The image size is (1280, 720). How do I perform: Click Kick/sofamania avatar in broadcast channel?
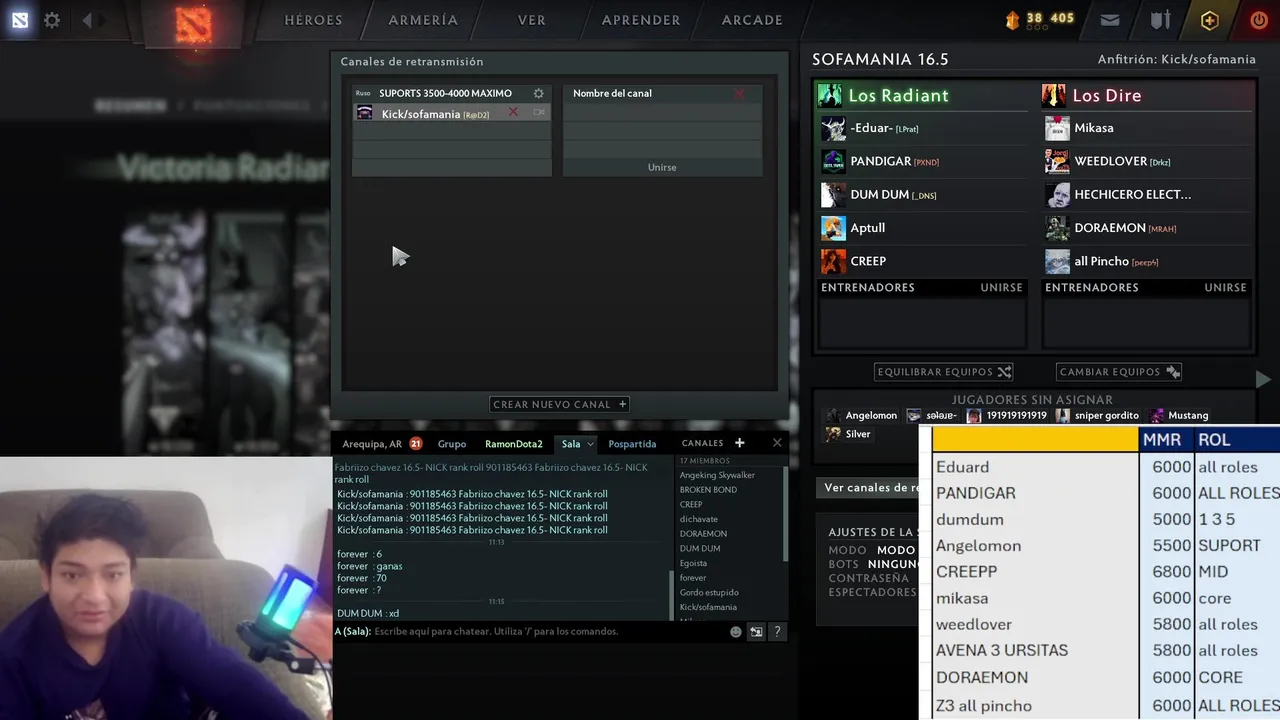coord(365,113)
